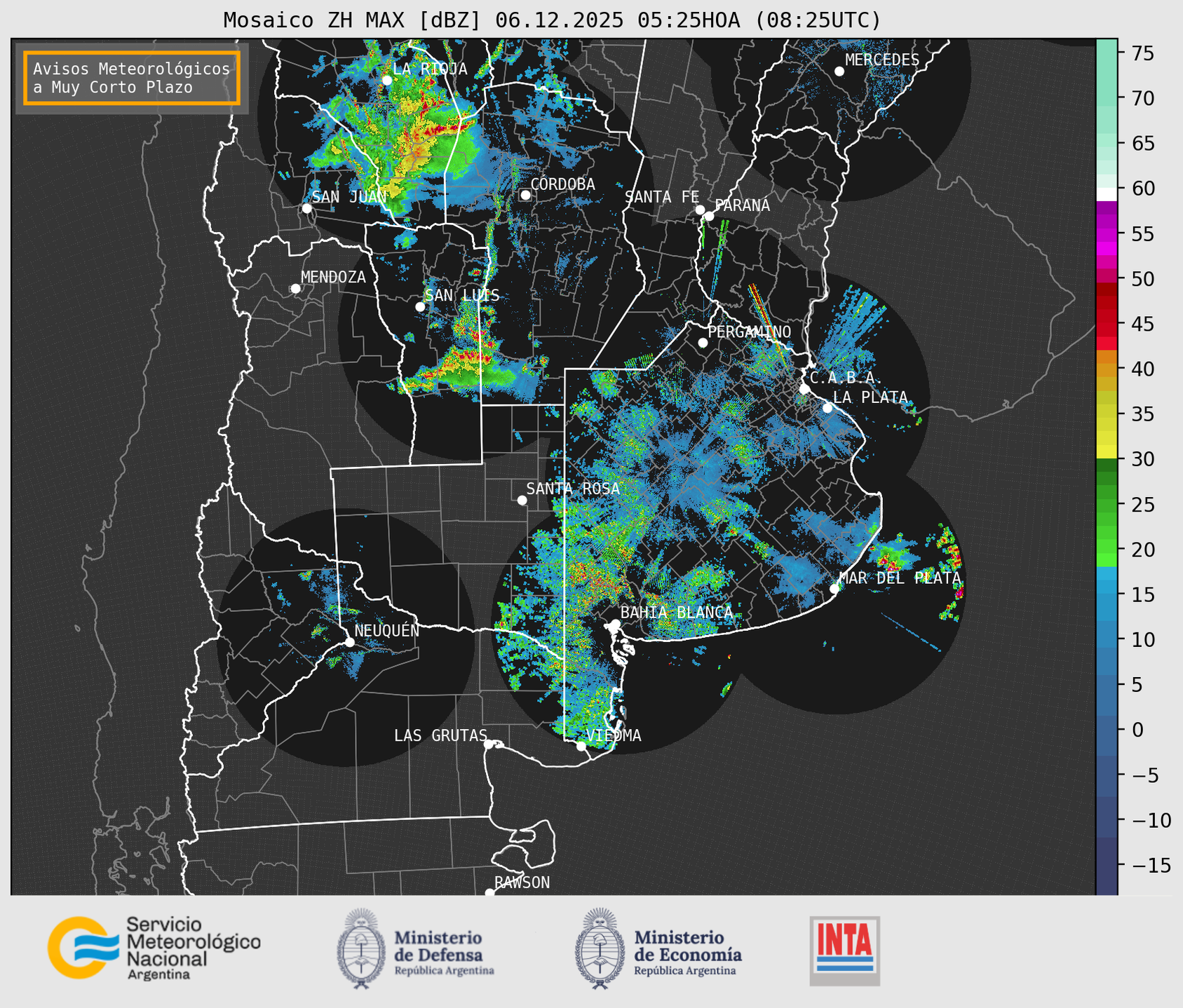Click the MERCEDES text label

pyautogui.click(x=882, y=60)
